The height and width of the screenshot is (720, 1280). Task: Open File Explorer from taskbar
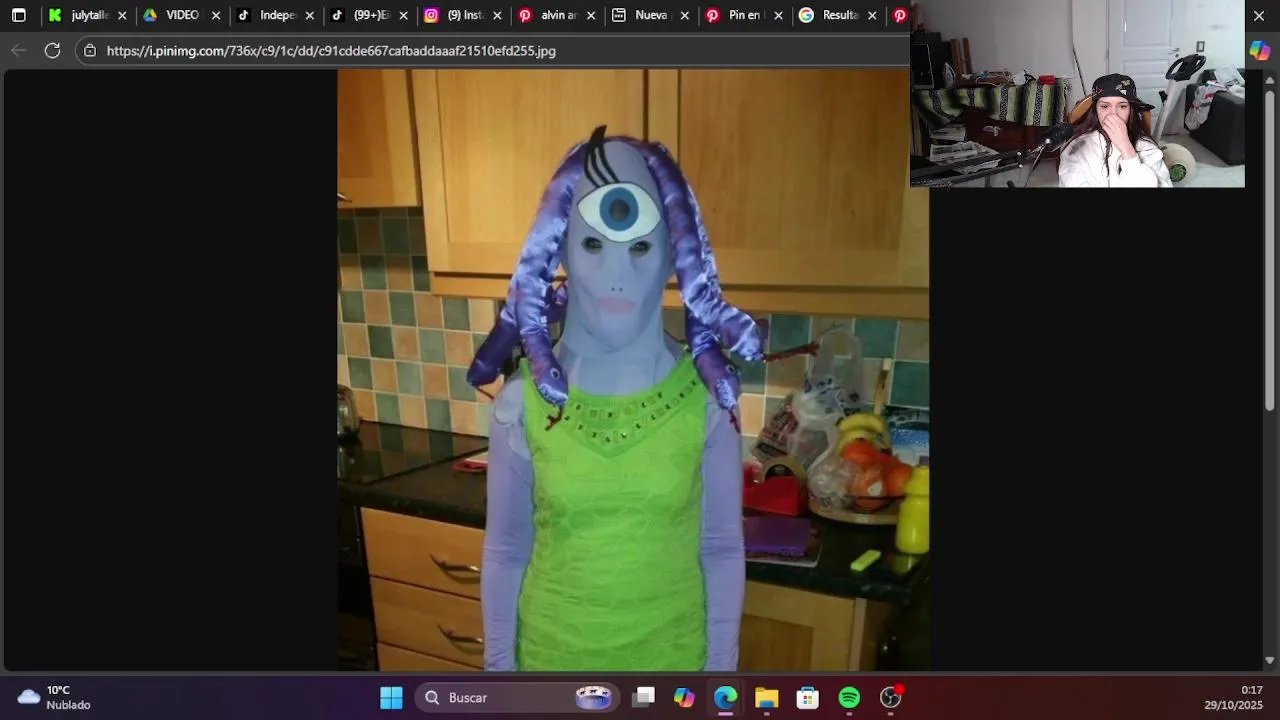(766, 697)
